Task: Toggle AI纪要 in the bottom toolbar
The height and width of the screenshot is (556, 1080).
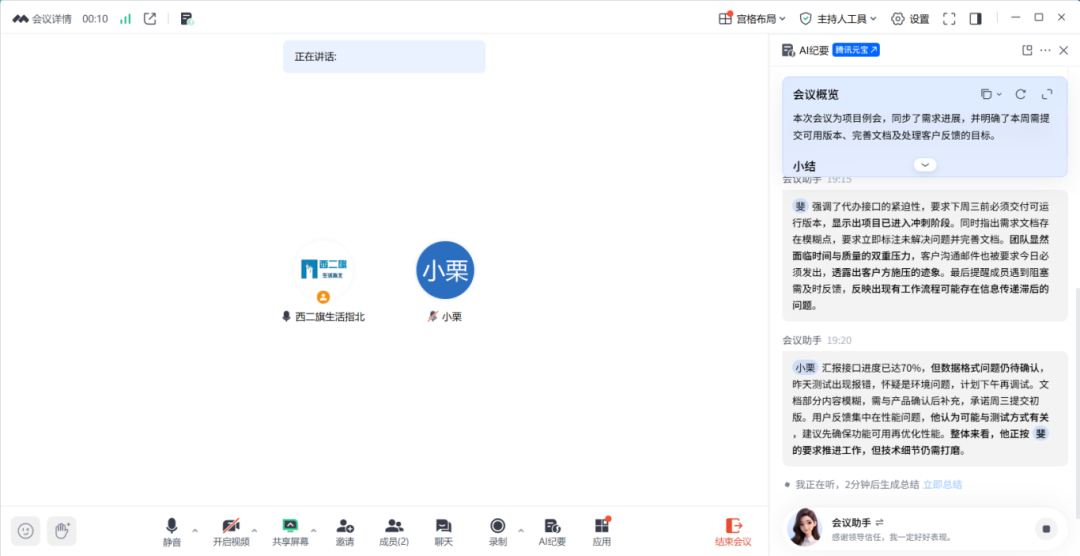Action: tap(552, 532)
